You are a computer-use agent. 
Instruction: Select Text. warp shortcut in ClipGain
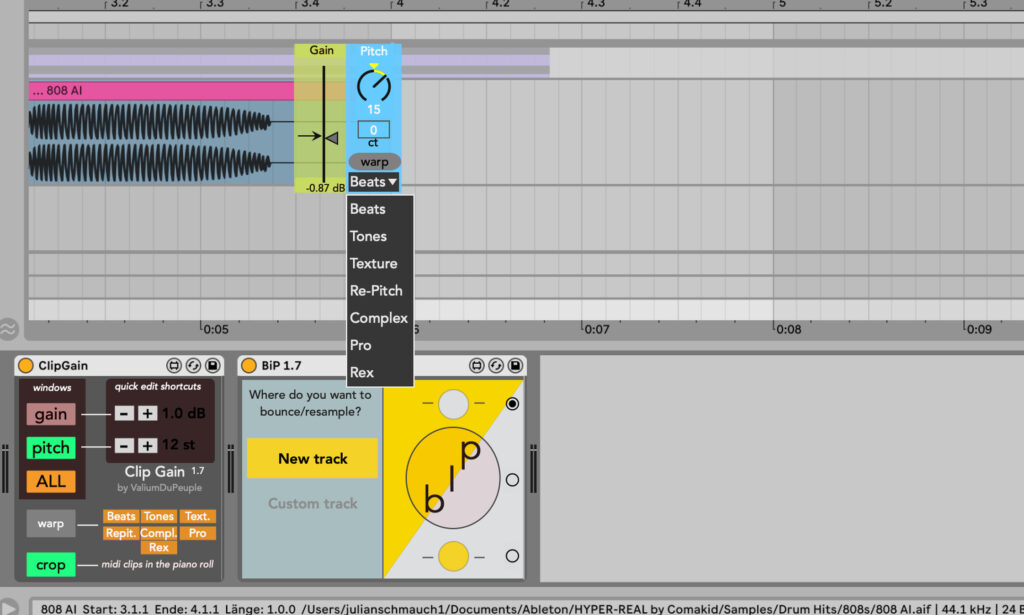tap(197, 516)
